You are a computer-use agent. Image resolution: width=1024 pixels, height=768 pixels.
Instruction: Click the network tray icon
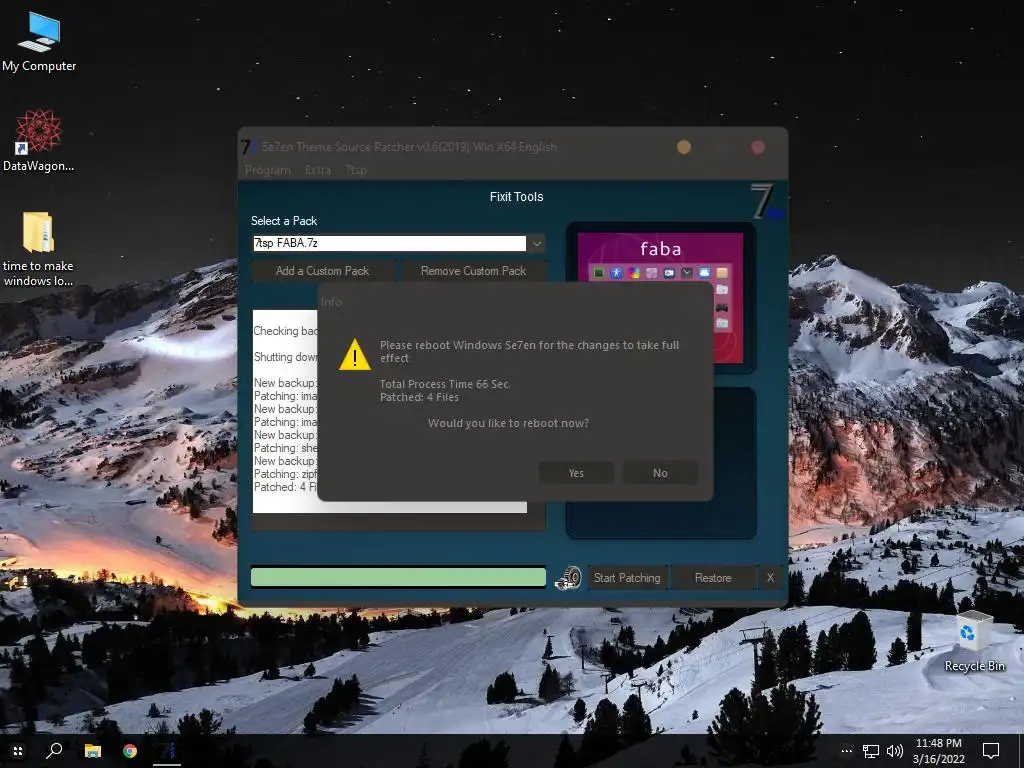click(x=871, y=752)
